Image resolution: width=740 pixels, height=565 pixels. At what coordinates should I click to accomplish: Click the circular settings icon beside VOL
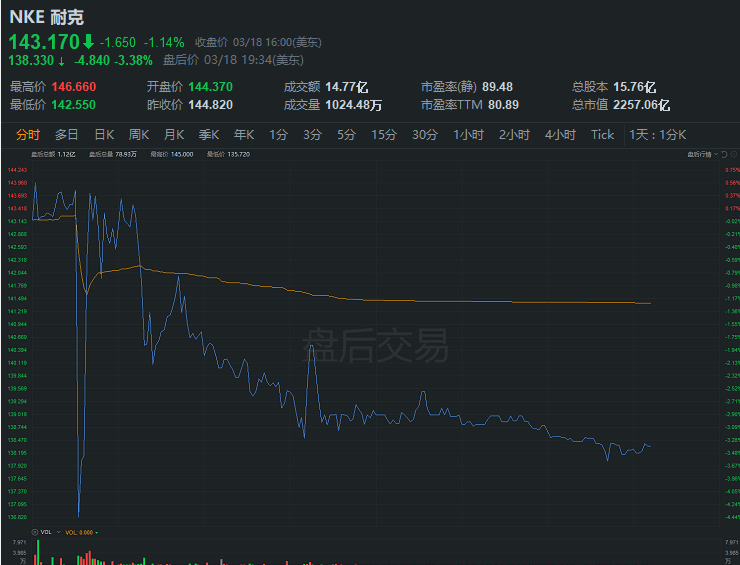[x=34, y=532]
